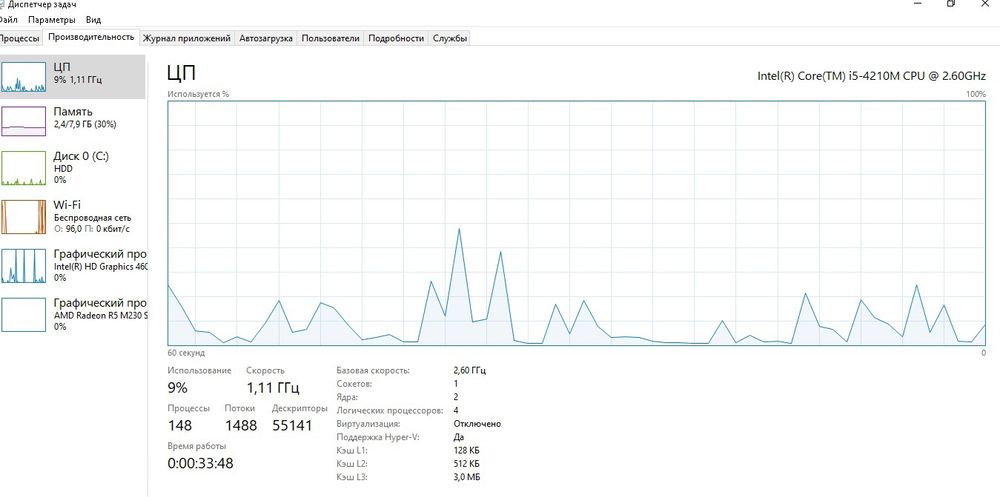The image size is (1000, 497).
Task: Click the Intel(R) Core(TM) i5-4210M CPU label
Action: pyautogui.click(x=871, y=76)
